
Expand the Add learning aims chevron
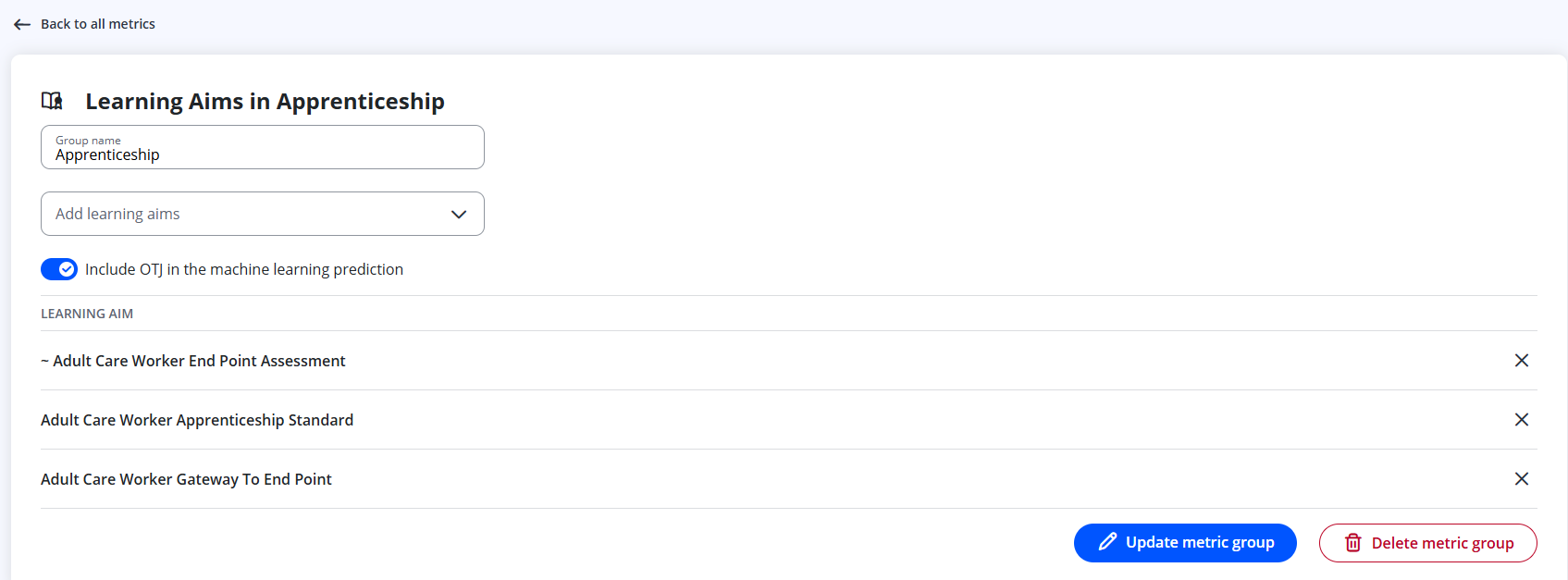[459, 214]
